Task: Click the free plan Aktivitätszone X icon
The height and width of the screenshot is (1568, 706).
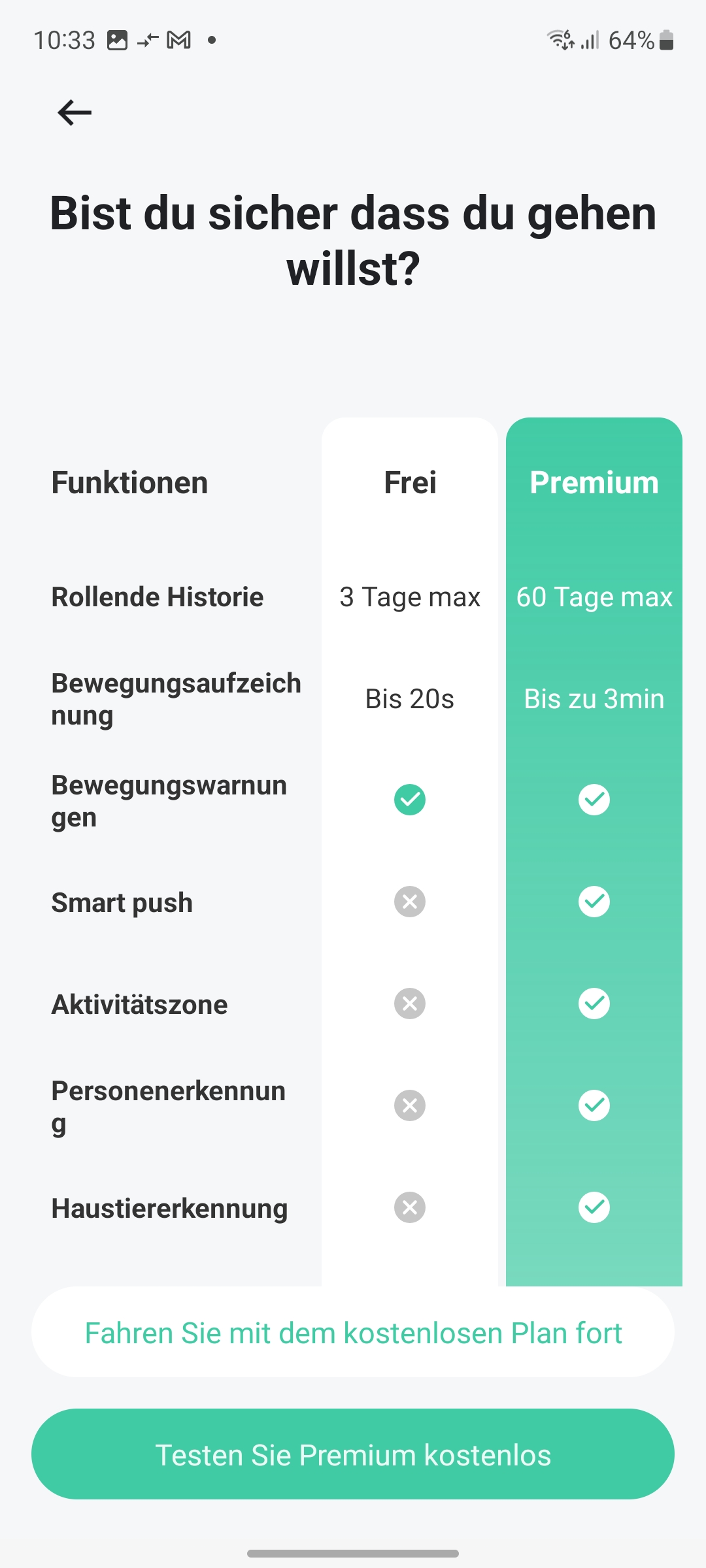Action: pyautogui.click(x=410, y=1004)
